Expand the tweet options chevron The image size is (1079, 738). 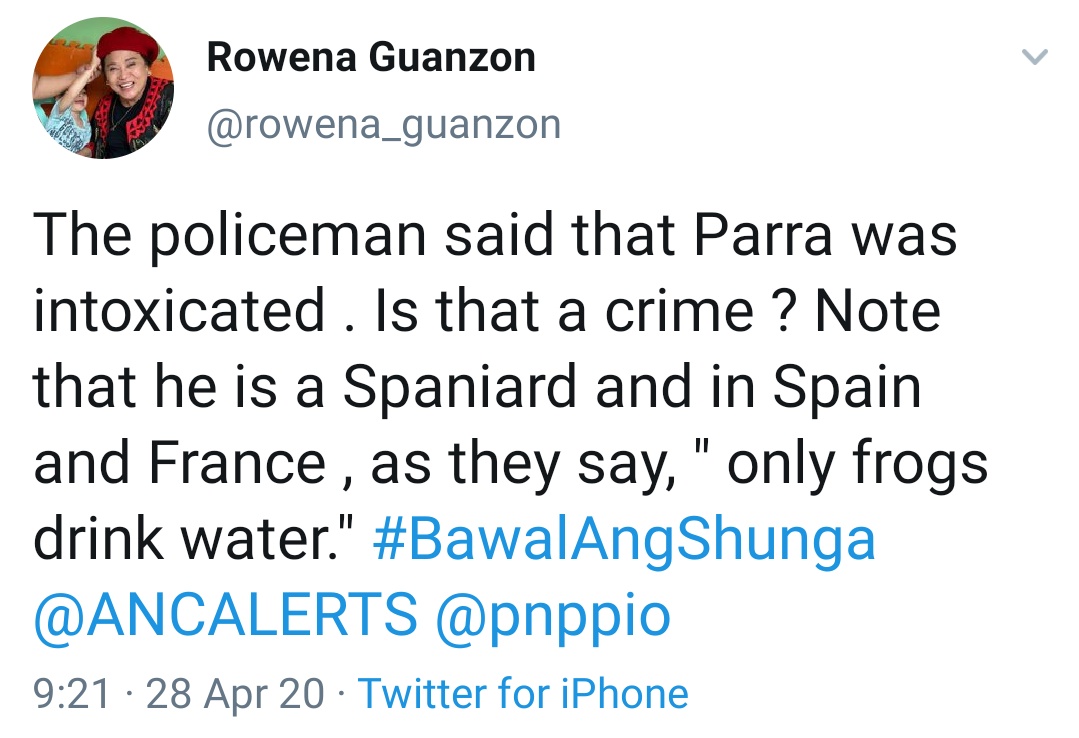(x=1035, y=58)
